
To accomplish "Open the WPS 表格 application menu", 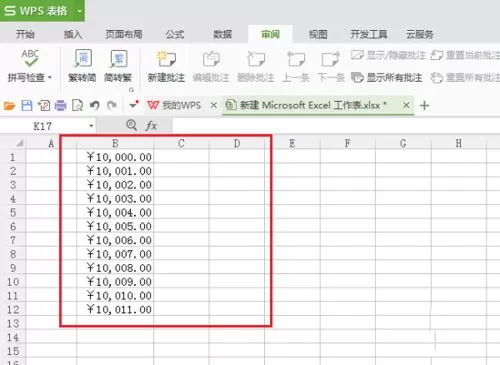I will [x=42, y=11].
